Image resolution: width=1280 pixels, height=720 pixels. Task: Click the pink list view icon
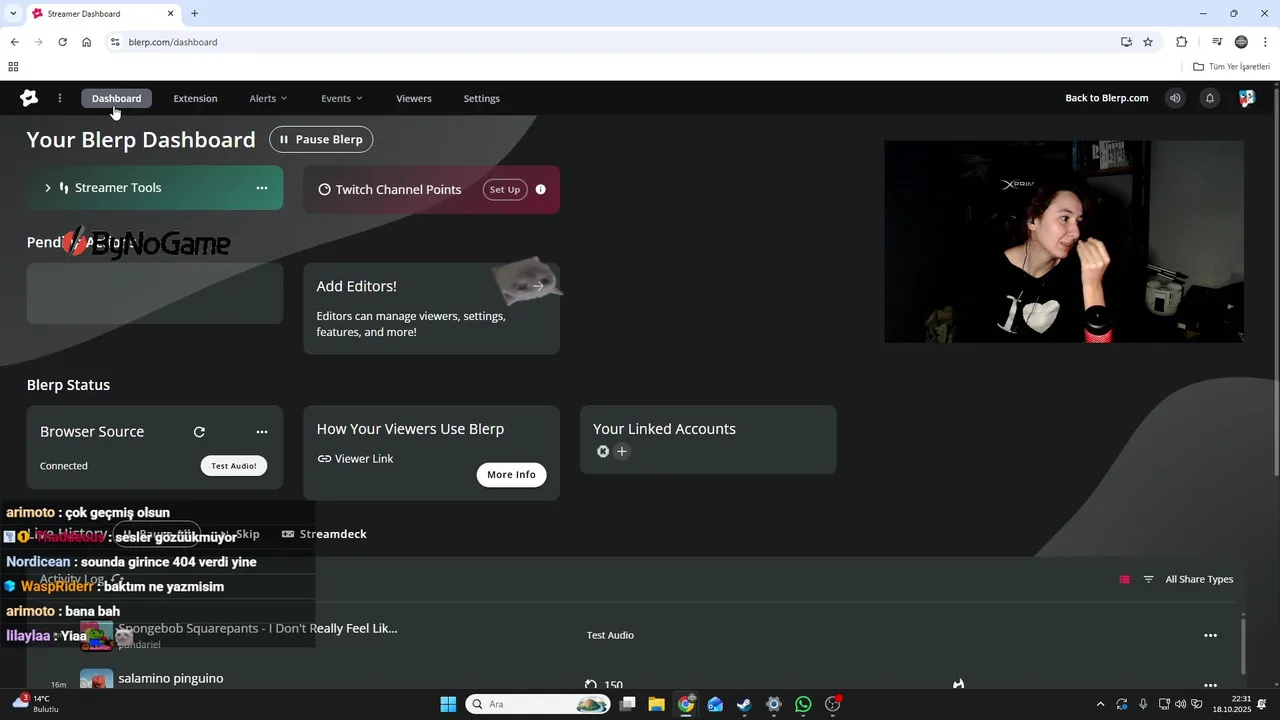tap(1124, 579)
